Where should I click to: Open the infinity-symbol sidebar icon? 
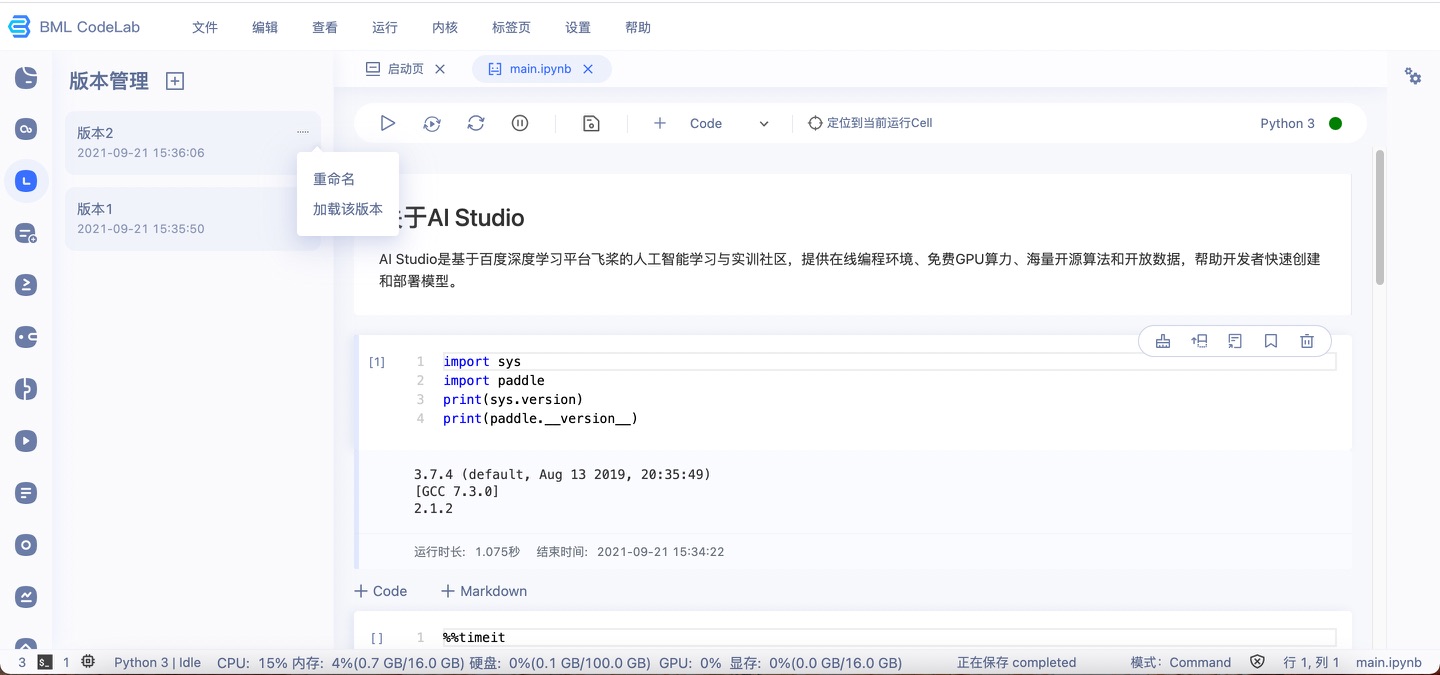coord(26,129)
